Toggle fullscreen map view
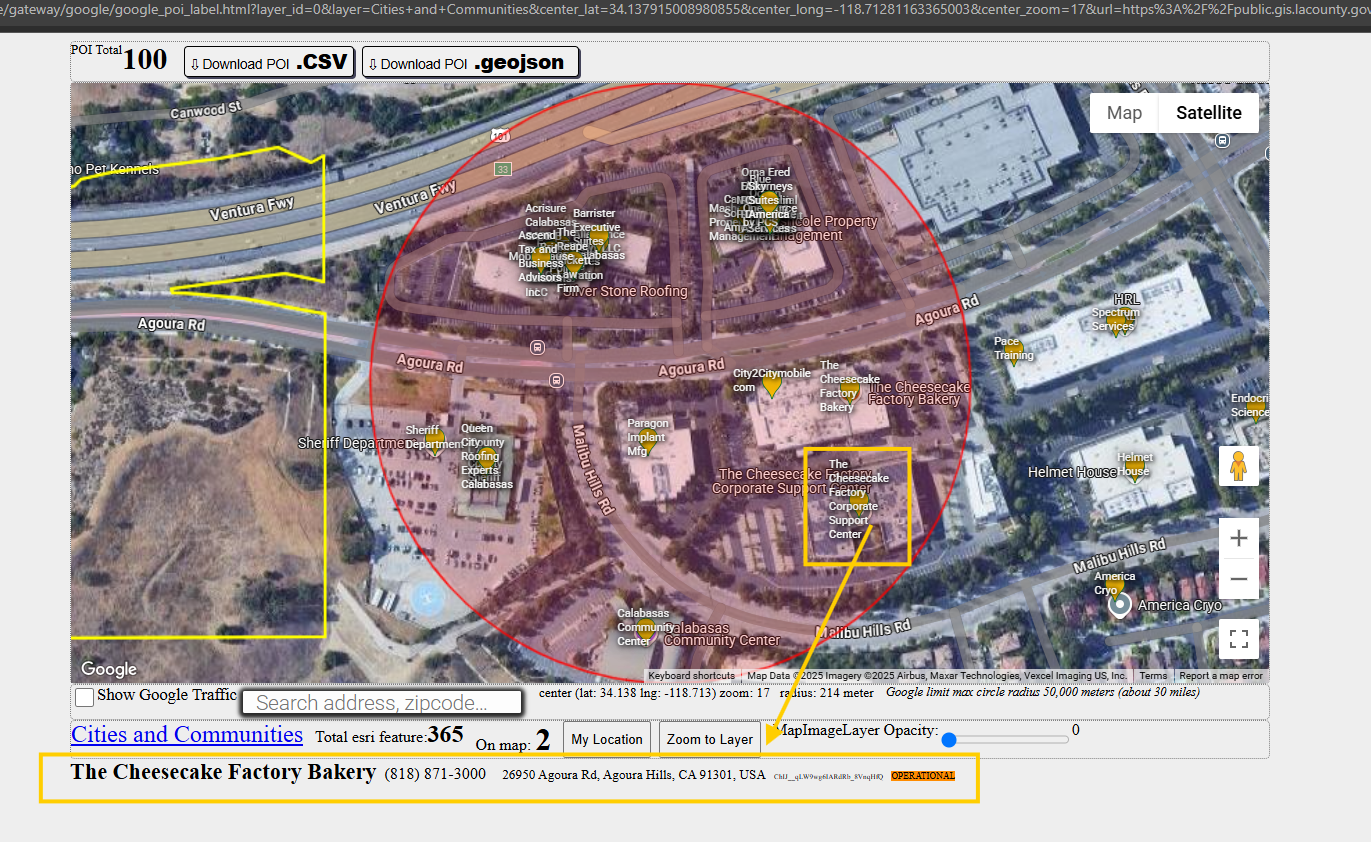 (x=1238, y=639)
